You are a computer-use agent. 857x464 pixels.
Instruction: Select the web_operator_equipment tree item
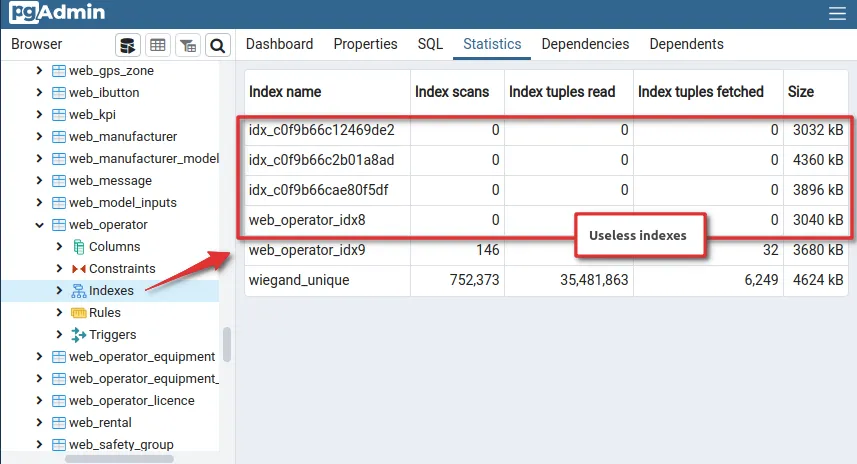pos(142,357)
